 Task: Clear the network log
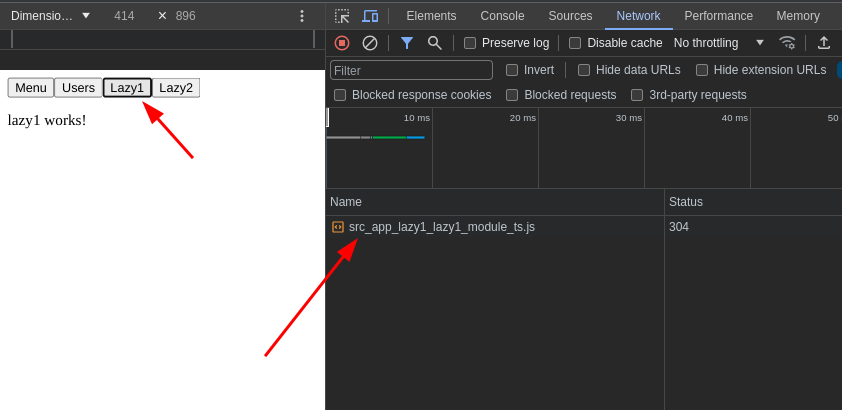tap(370, 43)
